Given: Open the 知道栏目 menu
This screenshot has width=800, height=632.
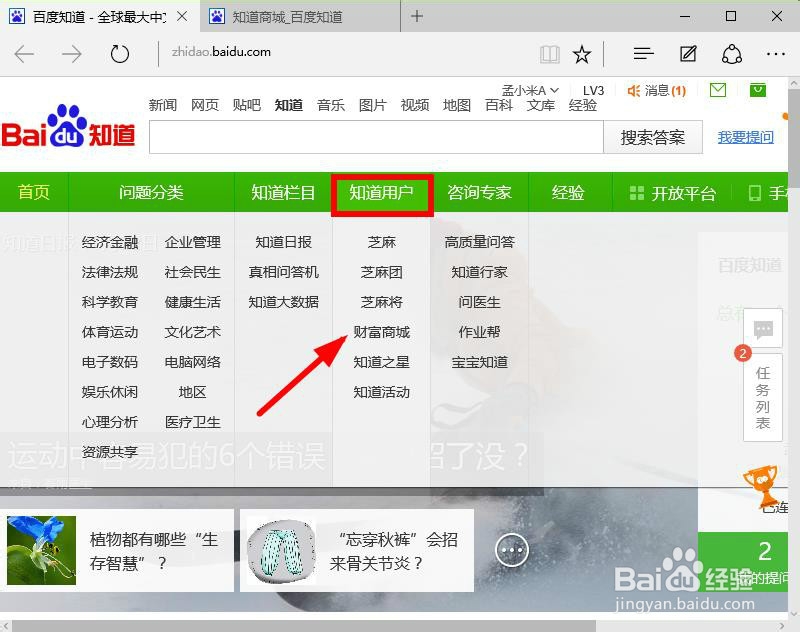Looking at the screenshot, I should point(283,192).
